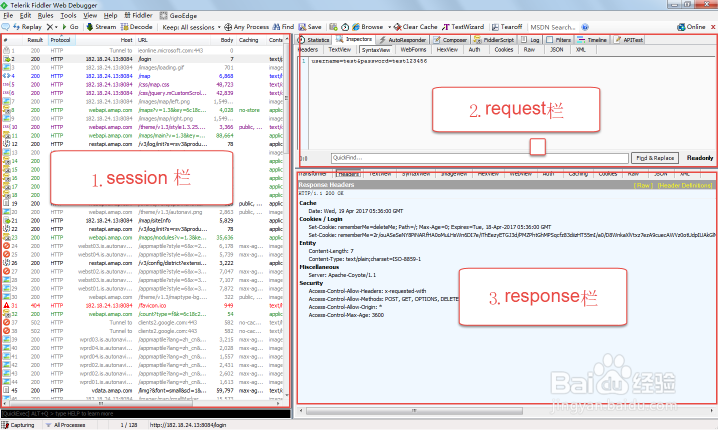Open the TextWizard tool
718x430 pixels.
[x=463, y=27]
